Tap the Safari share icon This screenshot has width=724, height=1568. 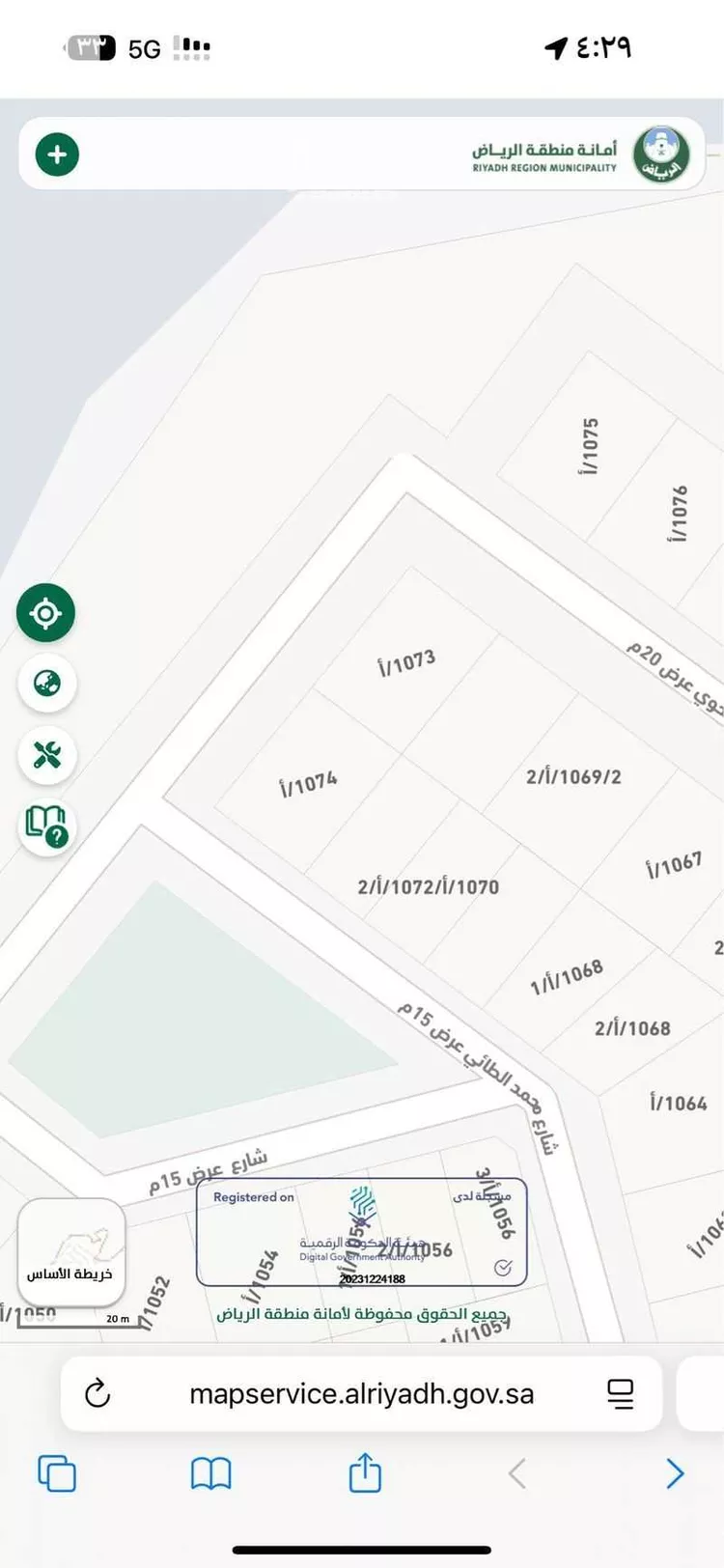pyautogui.click(x=365, y=1472)
